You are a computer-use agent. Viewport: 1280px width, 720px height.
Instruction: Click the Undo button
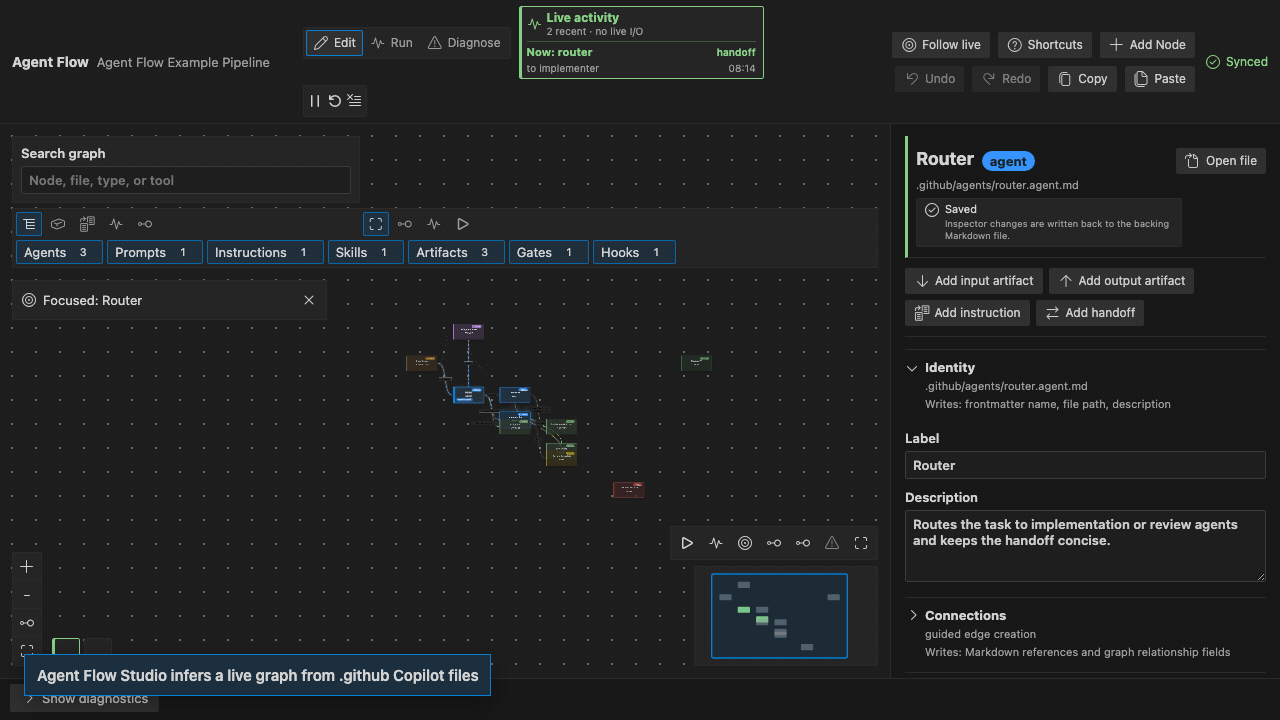930,79
